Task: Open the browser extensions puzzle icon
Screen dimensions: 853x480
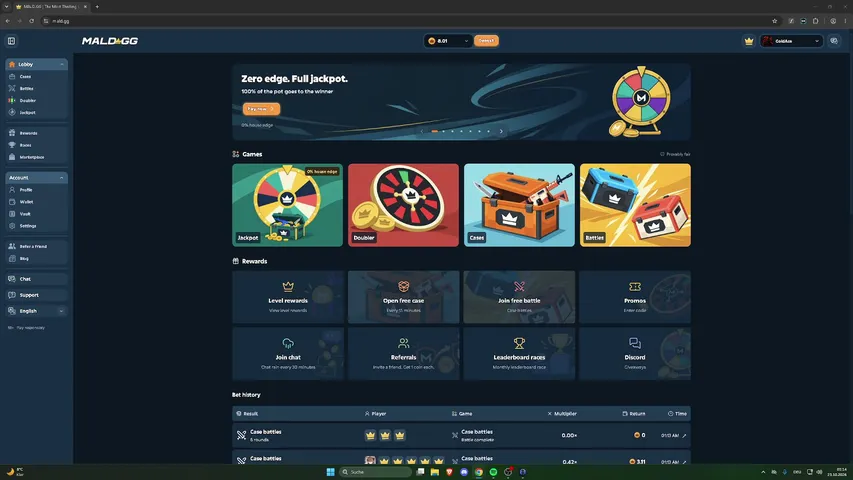Action: click(815, 21)
